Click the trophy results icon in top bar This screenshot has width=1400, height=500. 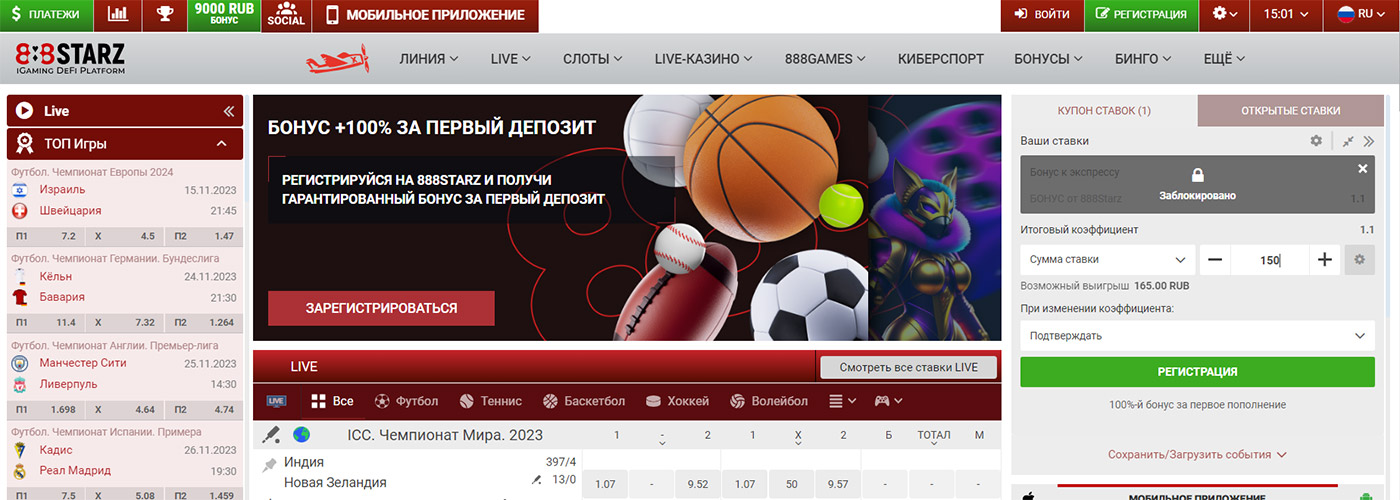(164, 15)
